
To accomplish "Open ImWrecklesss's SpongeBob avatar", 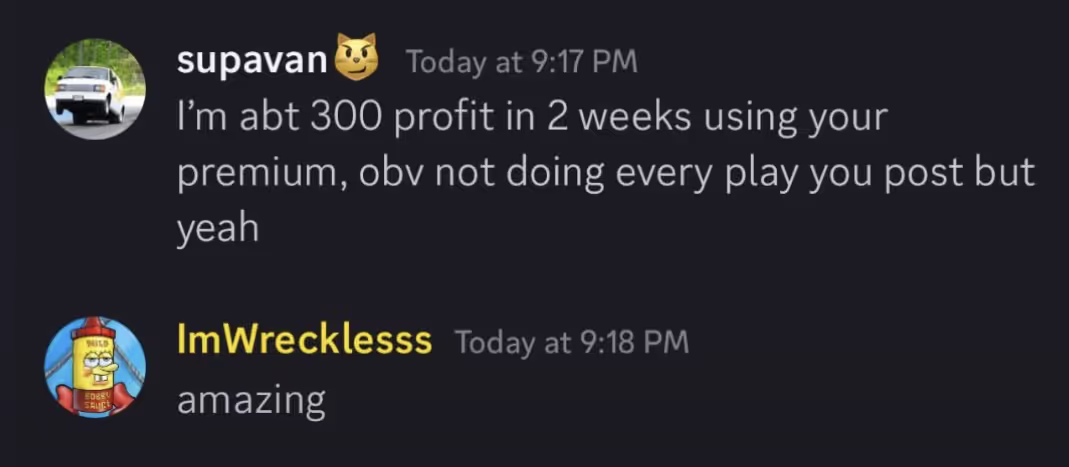I will (x=95, y=366).
